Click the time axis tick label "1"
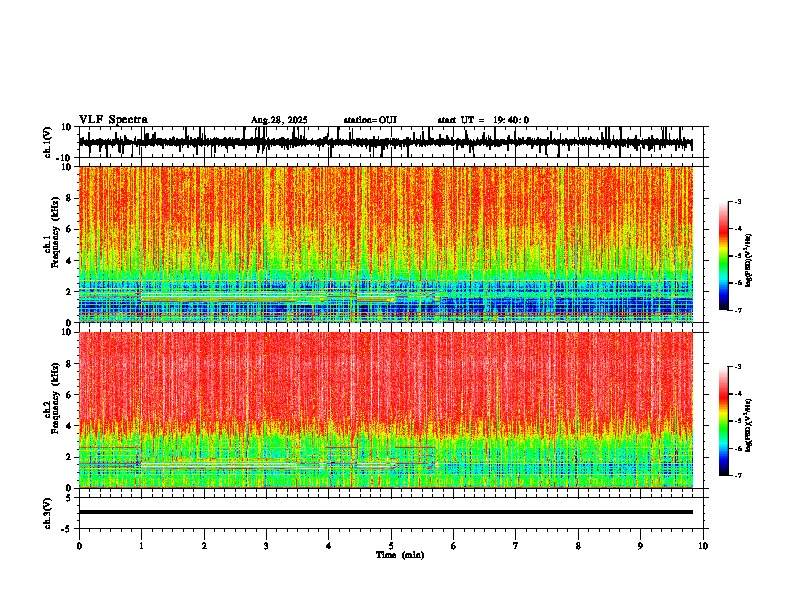 (141, 546)
